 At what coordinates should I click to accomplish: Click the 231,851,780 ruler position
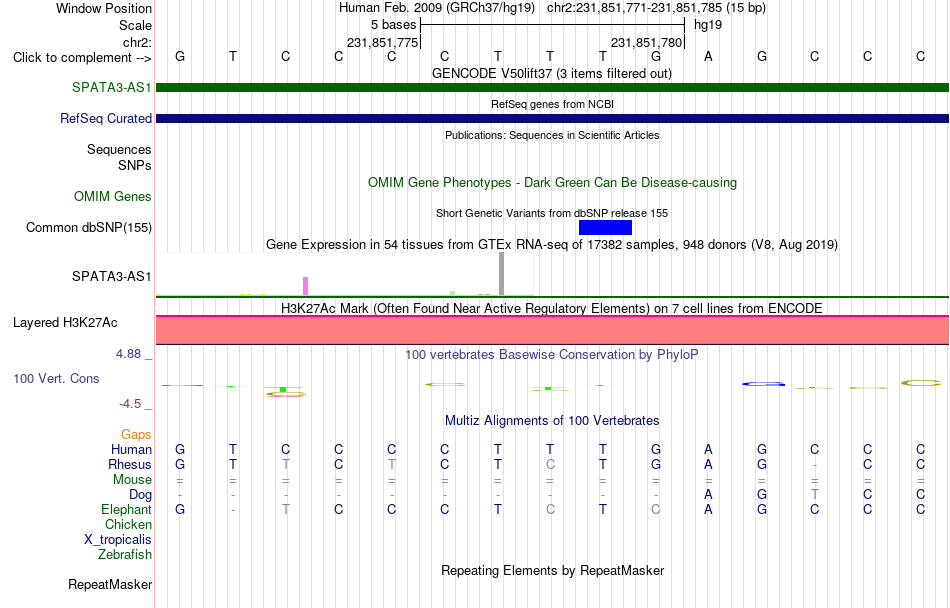(646, 42)
